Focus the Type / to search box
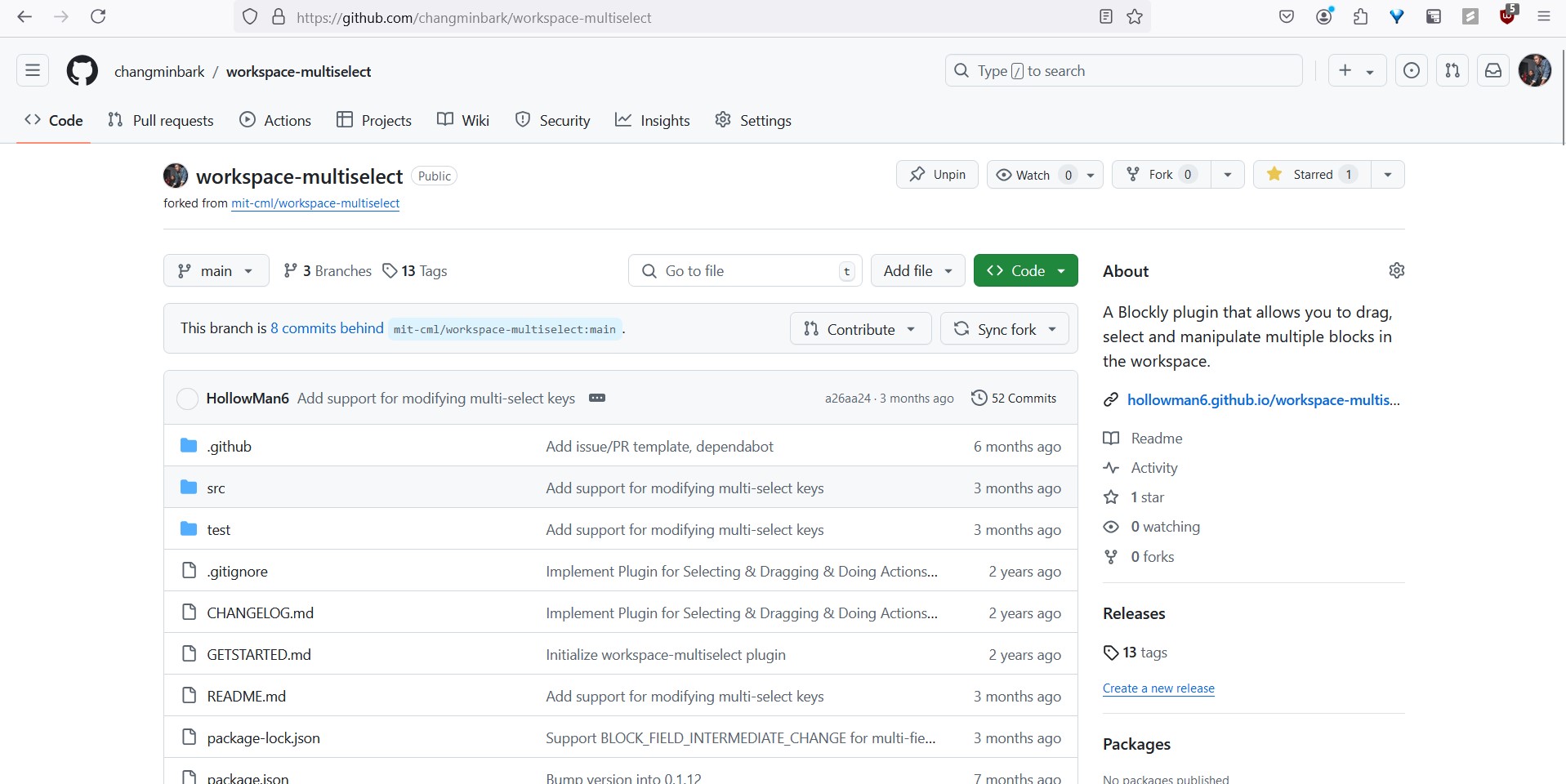1566x784 pixels. click(1124, 71)
